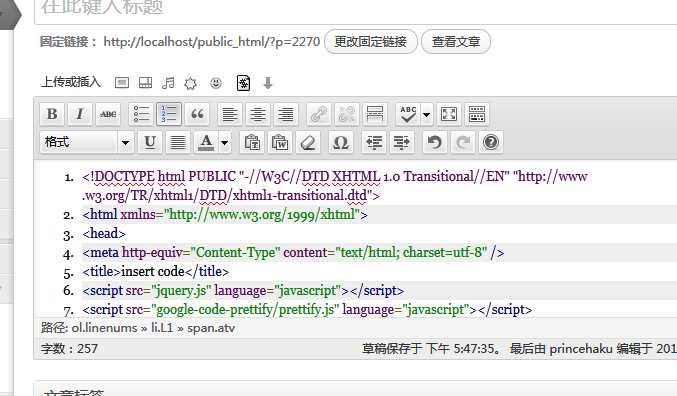Viewport: 677px width, 396px height.
Task: Insert an unordered bullet list
Action: [141, 114]
